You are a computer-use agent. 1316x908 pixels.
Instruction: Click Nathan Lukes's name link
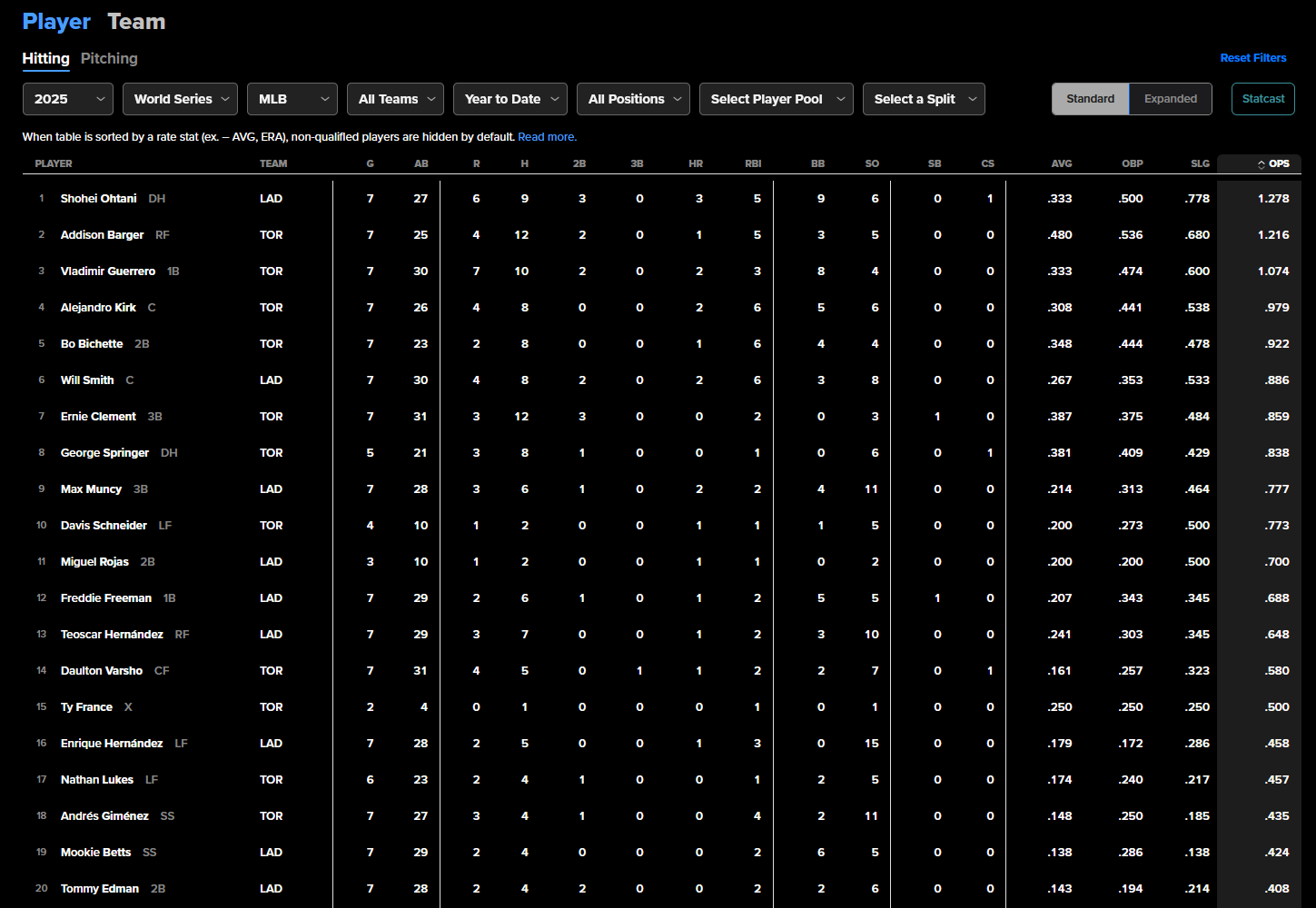97,780
